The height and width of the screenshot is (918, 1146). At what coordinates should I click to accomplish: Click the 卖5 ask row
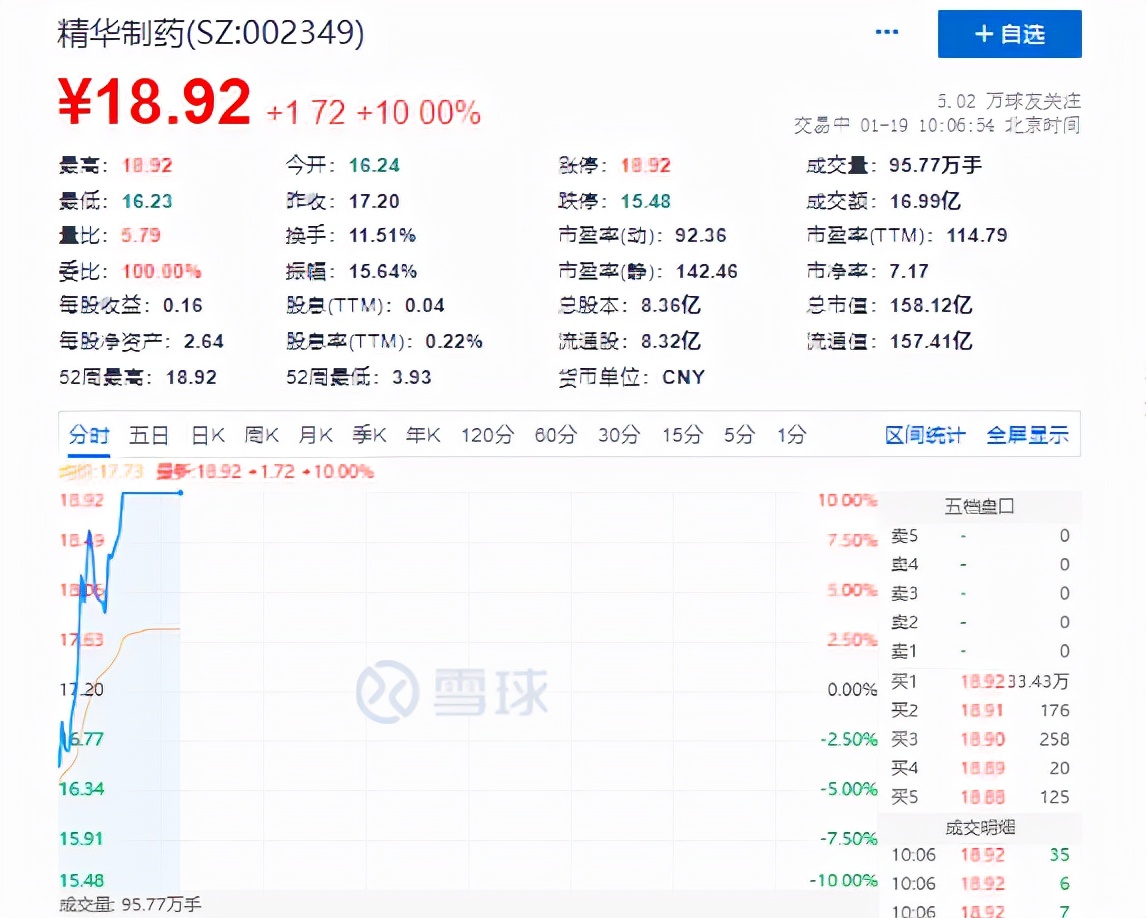coord(980,536)
